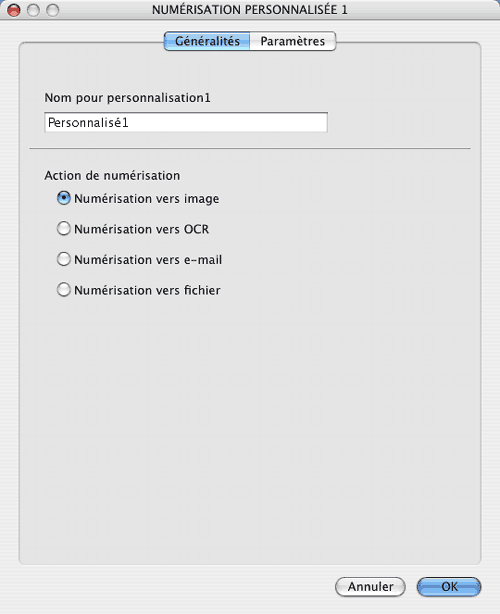
Task: Click the 'Action de numérisation' heading
Action: pyautogui.click(x=112, y=175)
